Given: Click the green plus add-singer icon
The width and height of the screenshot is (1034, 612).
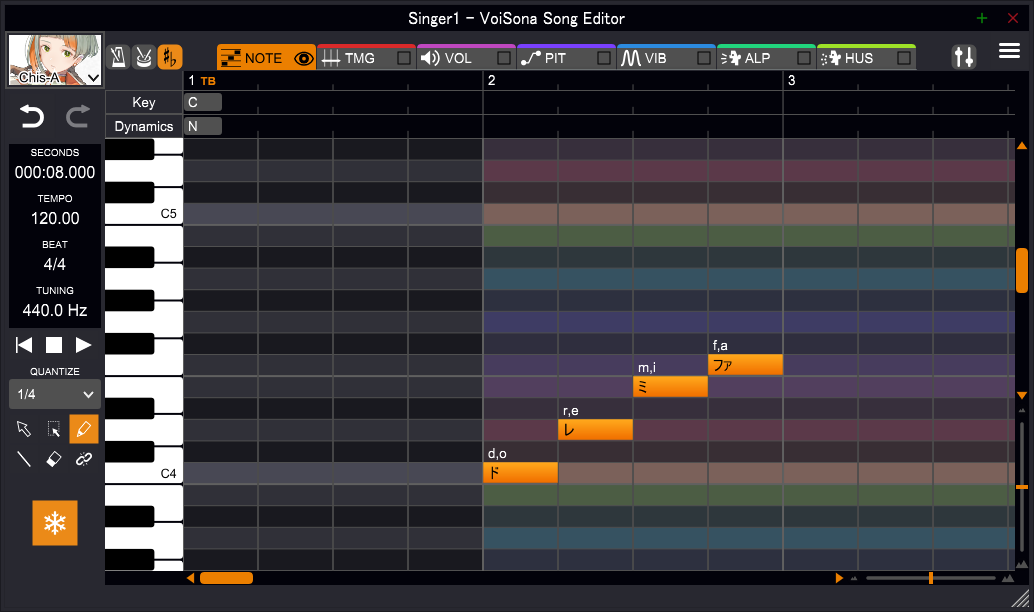Looking at the screenshot, I should coord(982,18).
